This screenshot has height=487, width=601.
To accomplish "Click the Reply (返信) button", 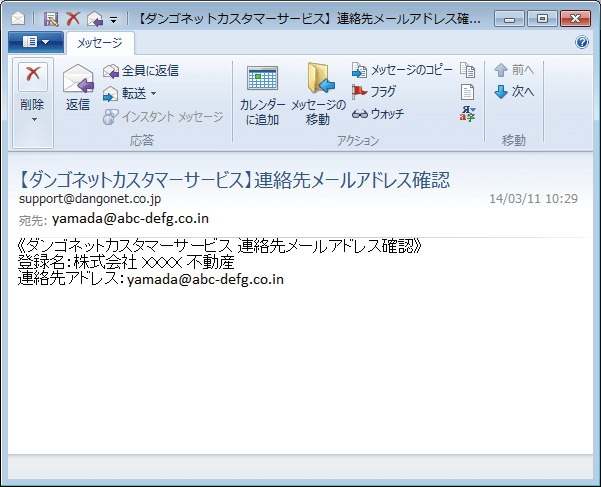I will point(77,86).
